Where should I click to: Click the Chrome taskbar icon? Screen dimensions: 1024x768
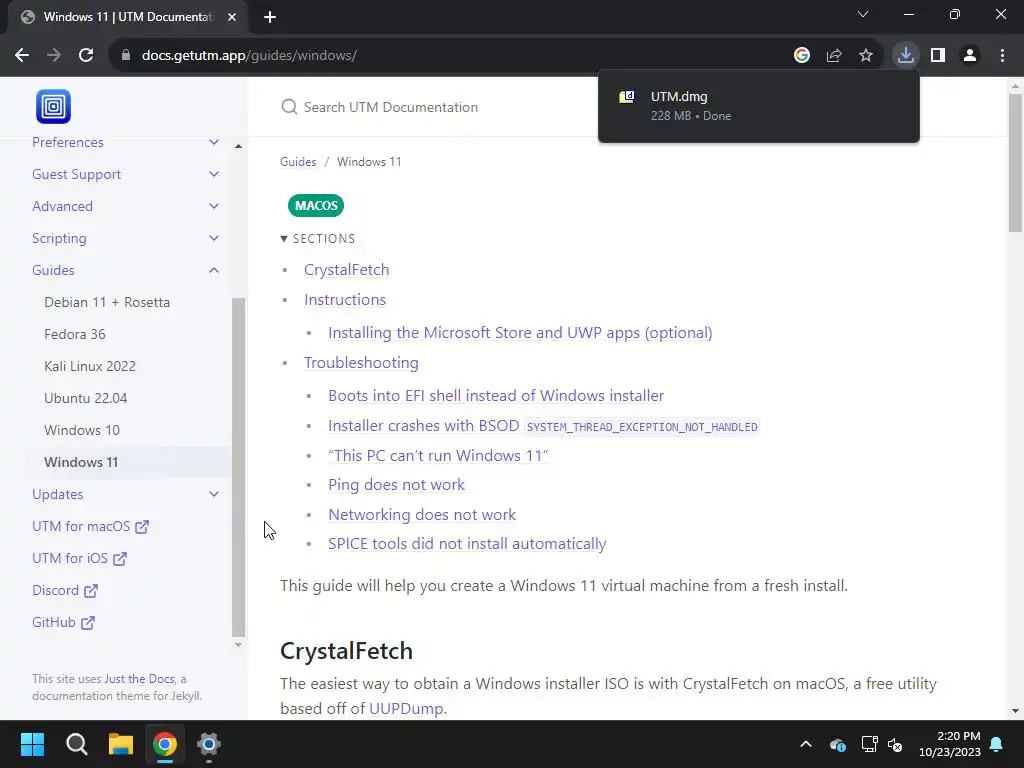(165, 744)
